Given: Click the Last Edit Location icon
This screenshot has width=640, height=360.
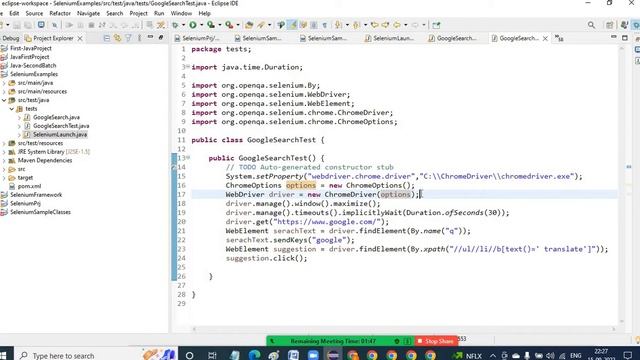Looking at the screenshot, I should coord(374,25).
